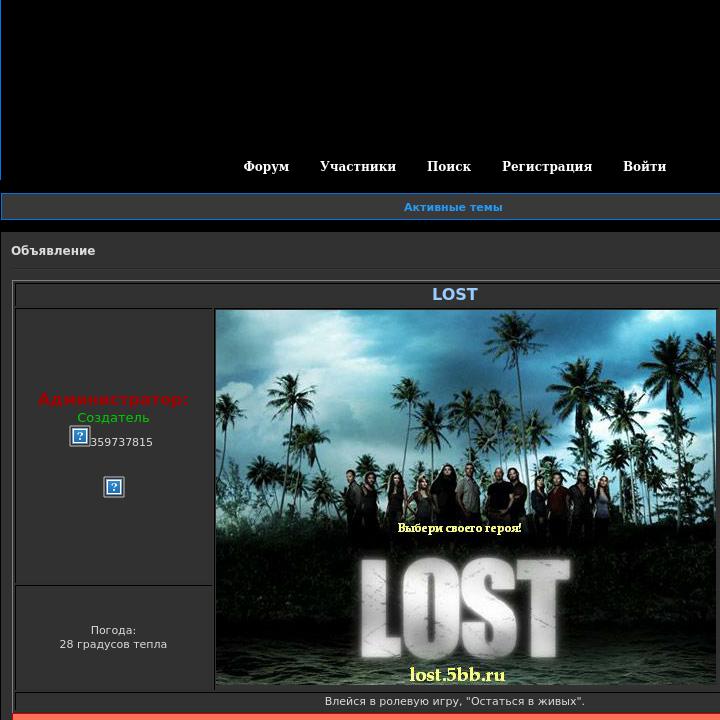This screenshot has height=720, width=720.
Task: Open the Участники members page
Action: coord(358,166)
